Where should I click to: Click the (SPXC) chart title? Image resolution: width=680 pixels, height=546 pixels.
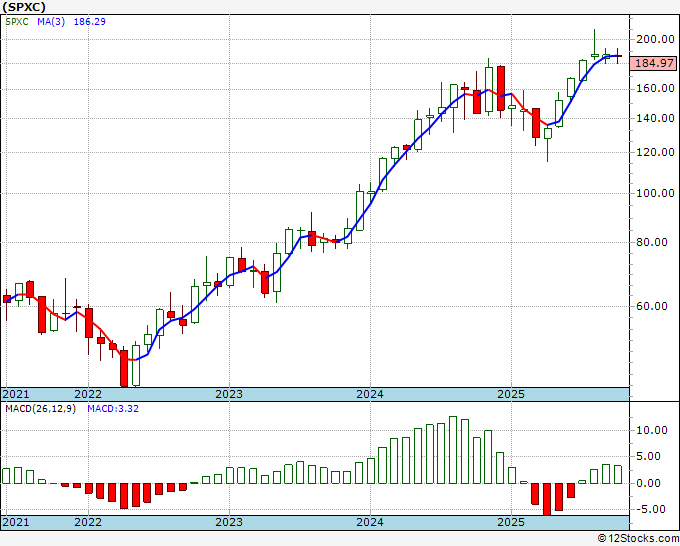(x=24, y=7)
